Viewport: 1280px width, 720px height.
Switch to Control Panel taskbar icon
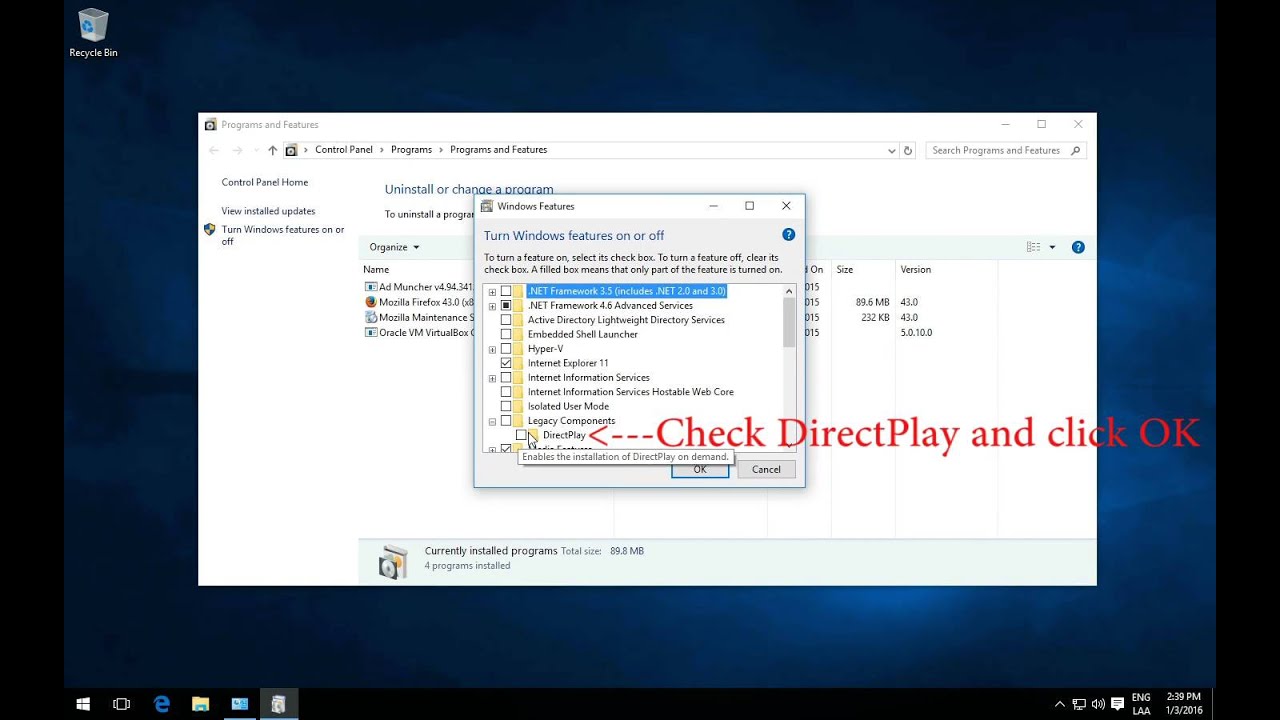239,704
